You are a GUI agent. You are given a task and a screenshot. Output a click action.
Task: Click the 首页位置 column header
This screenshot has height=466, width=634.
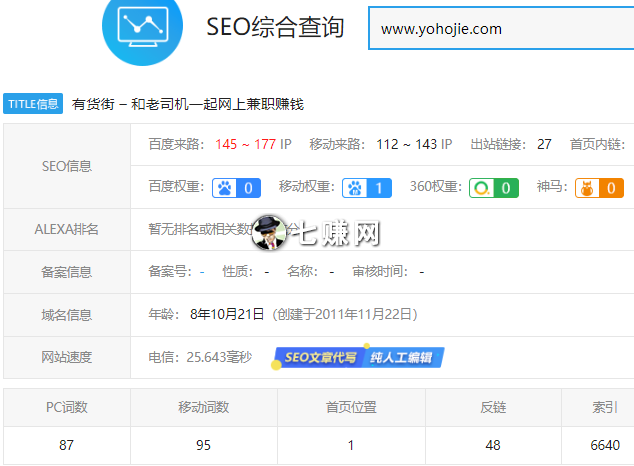(351, 407)
